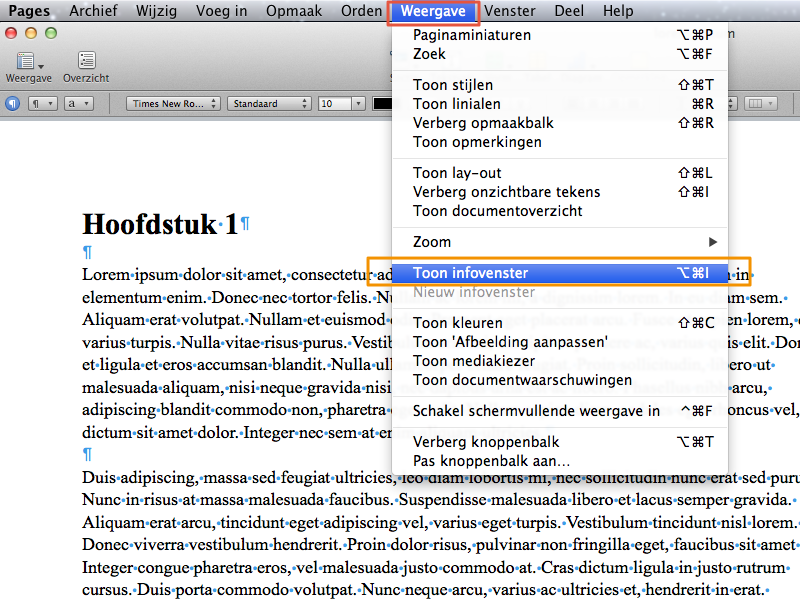This screenshot has height=600, width=800.
Task: Select Toon linialen
Action: tap(560, 104)
